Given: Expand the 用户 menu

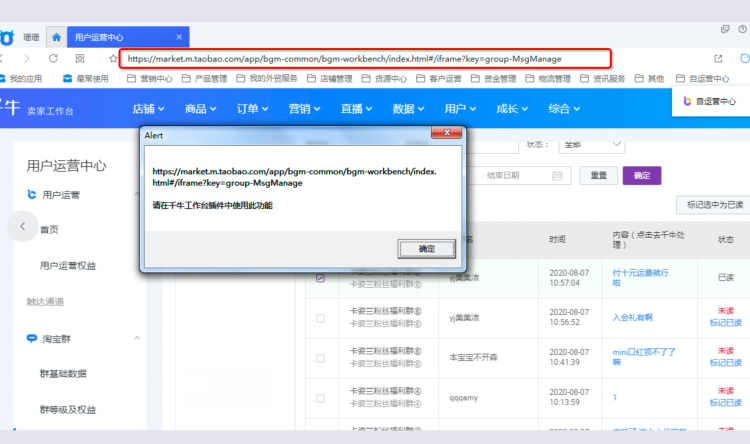Looking at the screenshot, I should point(460,109).
